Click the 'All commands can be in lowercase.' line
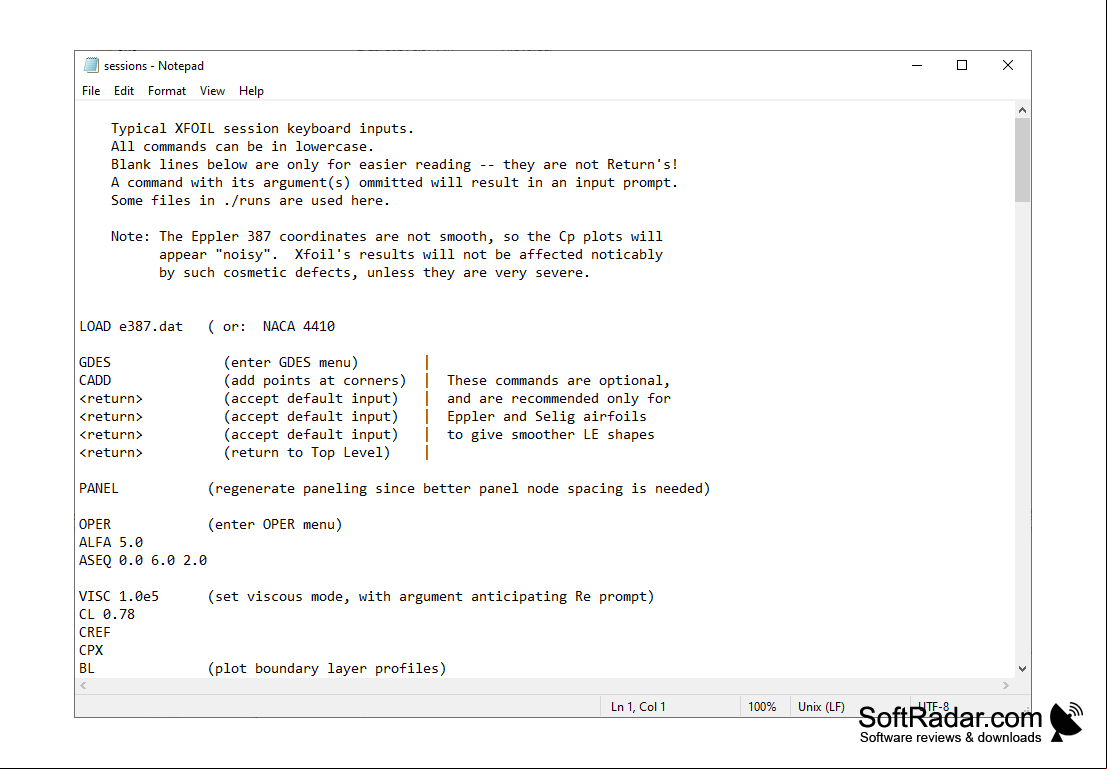 pos(242,147)
